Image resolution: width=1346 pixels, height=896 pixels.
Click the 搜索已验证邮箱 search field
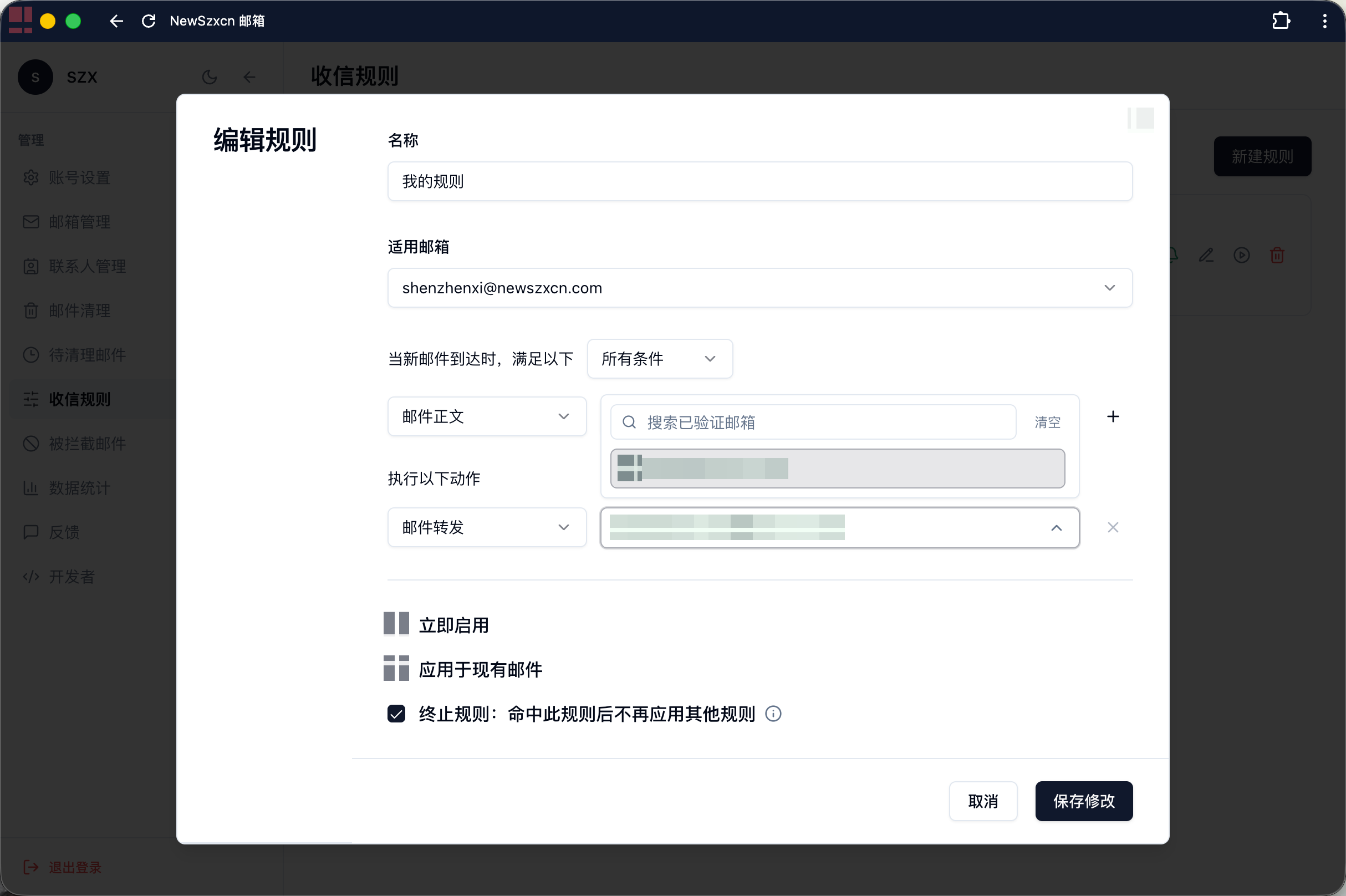tap(813, 422)
